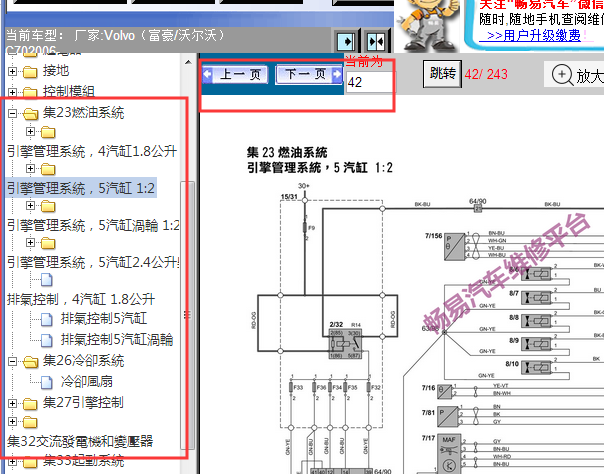Select 引擎管理系統，5汽缸渦輪 1:2 tree item
Viewport: 604px width, 474px height.
click(x=93, y=226)
